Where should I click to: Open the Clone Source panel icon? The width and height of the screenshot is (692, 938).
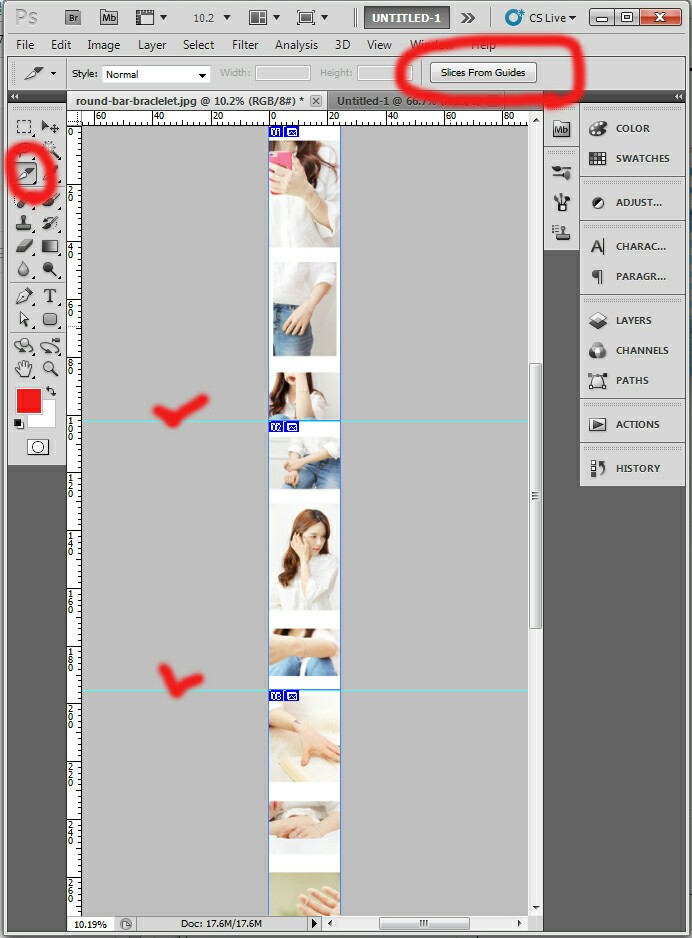tap(561, 232)
